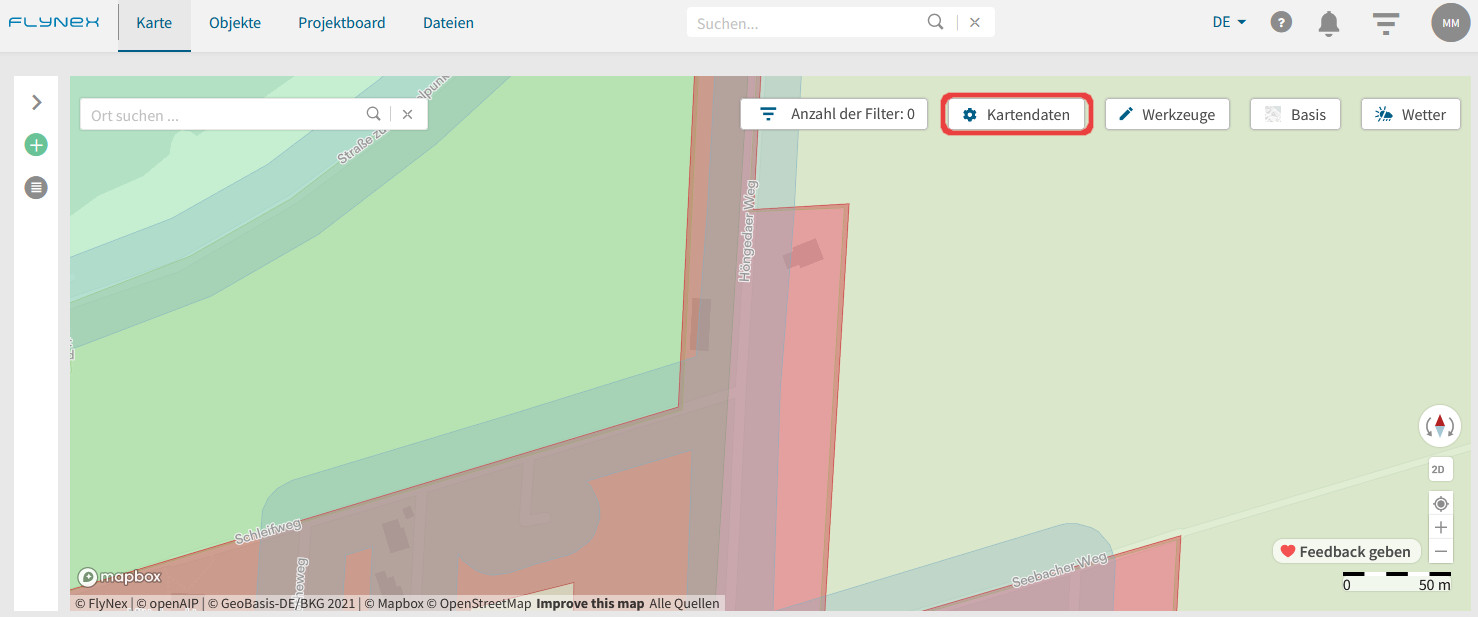Open the Werkzeuge tools button
Viewport: 1478px width, 617px height.
pyautogui.click(x=1167, y=114)
